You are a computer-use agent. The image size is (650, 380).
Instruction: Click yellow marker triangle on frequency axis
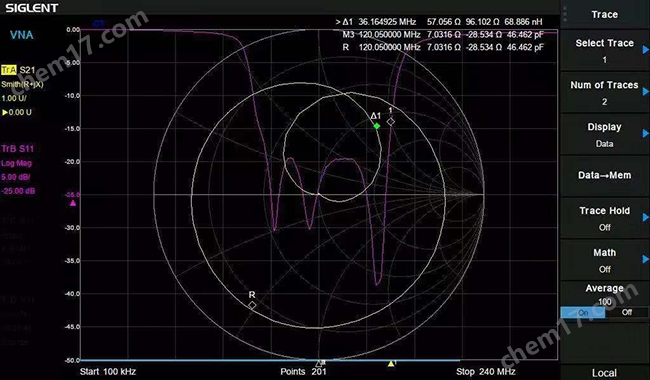(x=390, y=363)
